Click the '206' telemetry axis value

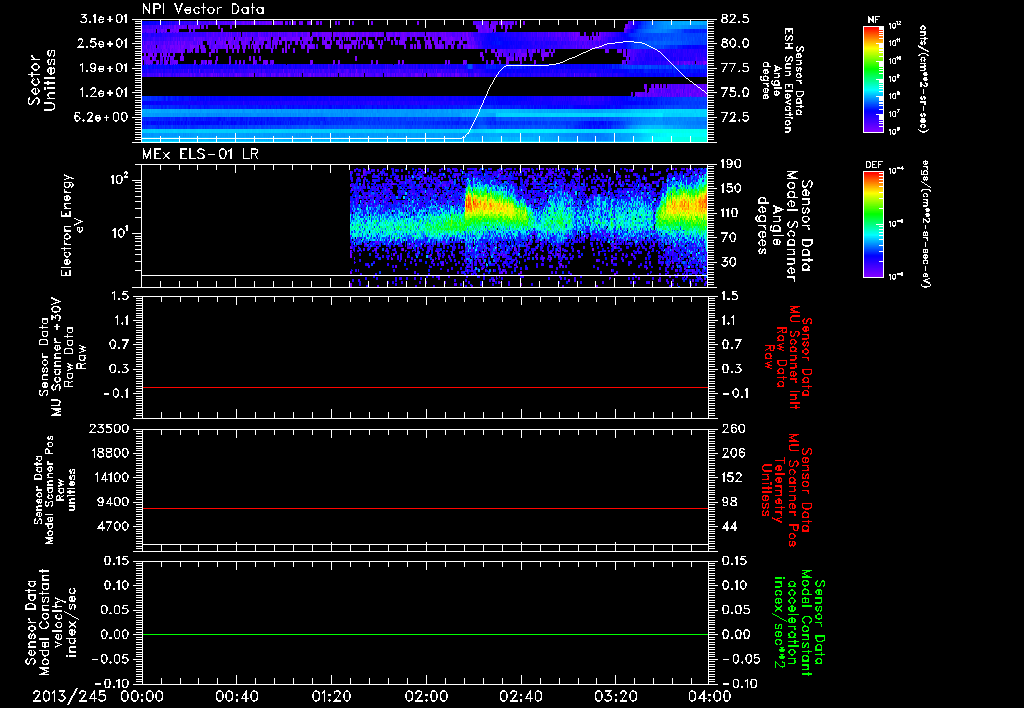[x=732, y=453]
